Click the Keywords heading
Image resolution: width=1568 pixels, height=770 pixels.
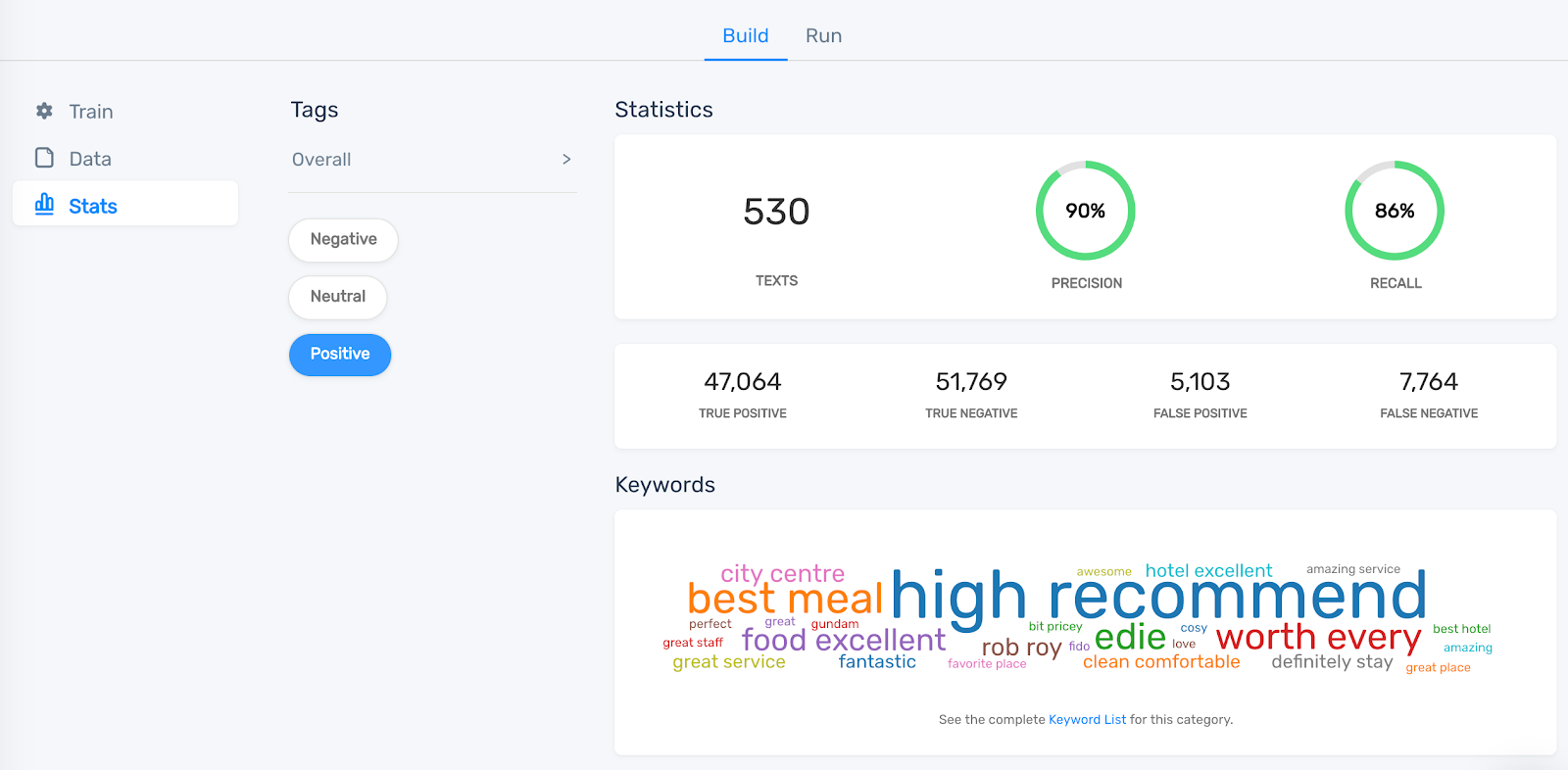pyautogui.click(x=664, y=485)
